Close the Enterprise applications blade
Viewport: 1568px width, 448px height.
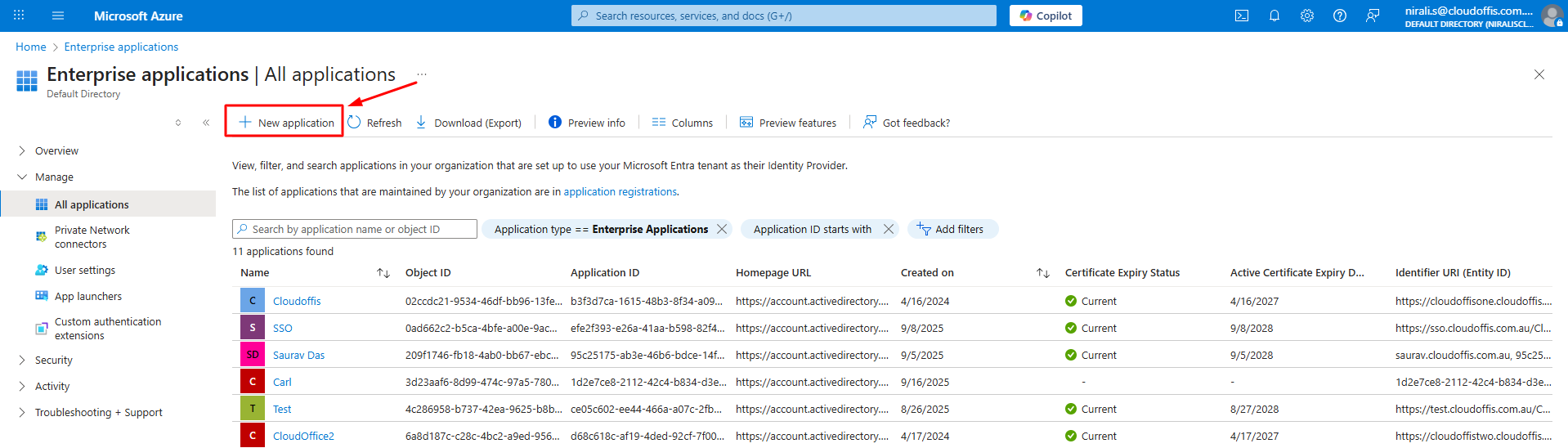coord(1539,74)
